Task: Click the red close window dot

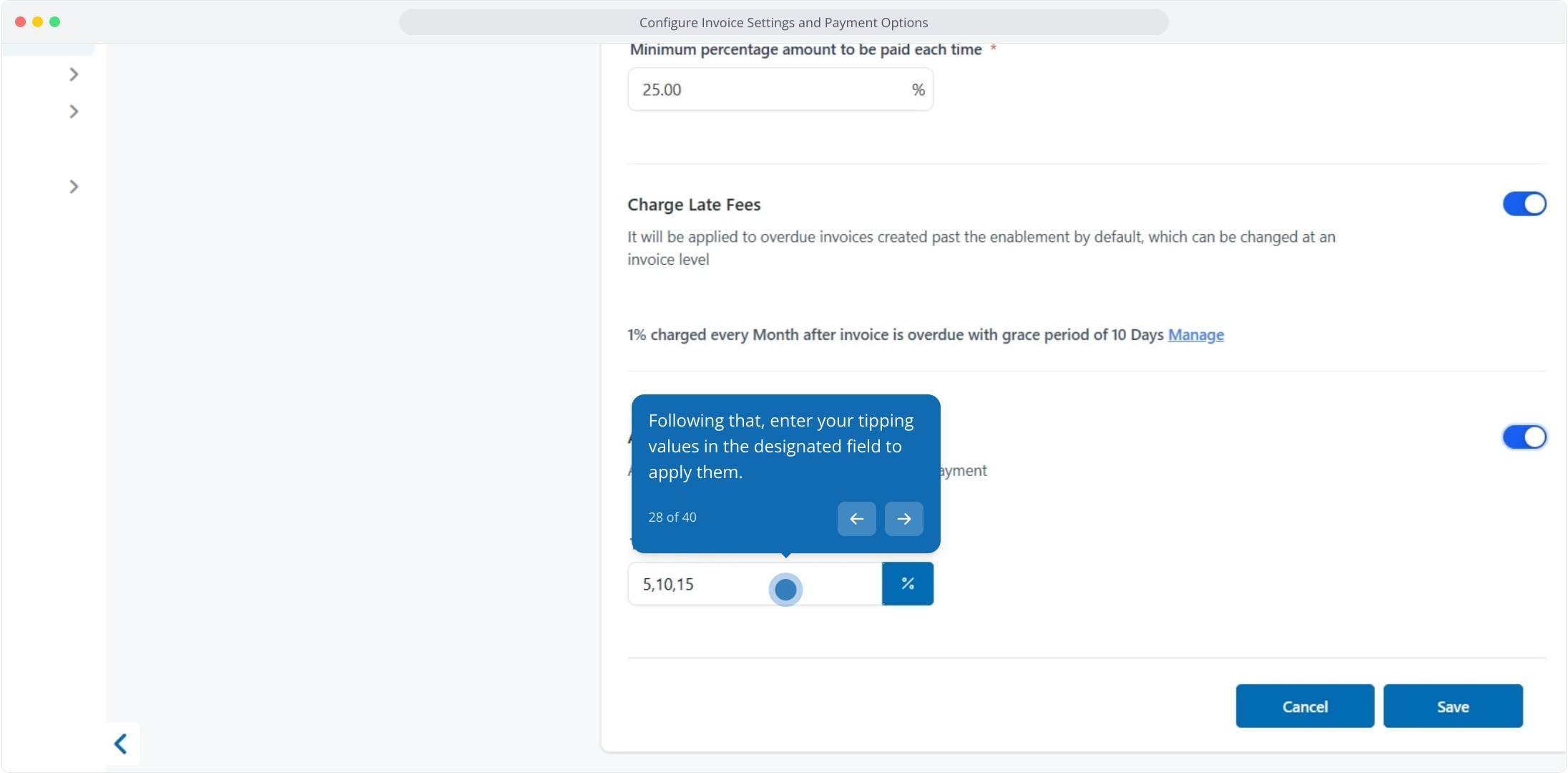Action: (20, 22)
